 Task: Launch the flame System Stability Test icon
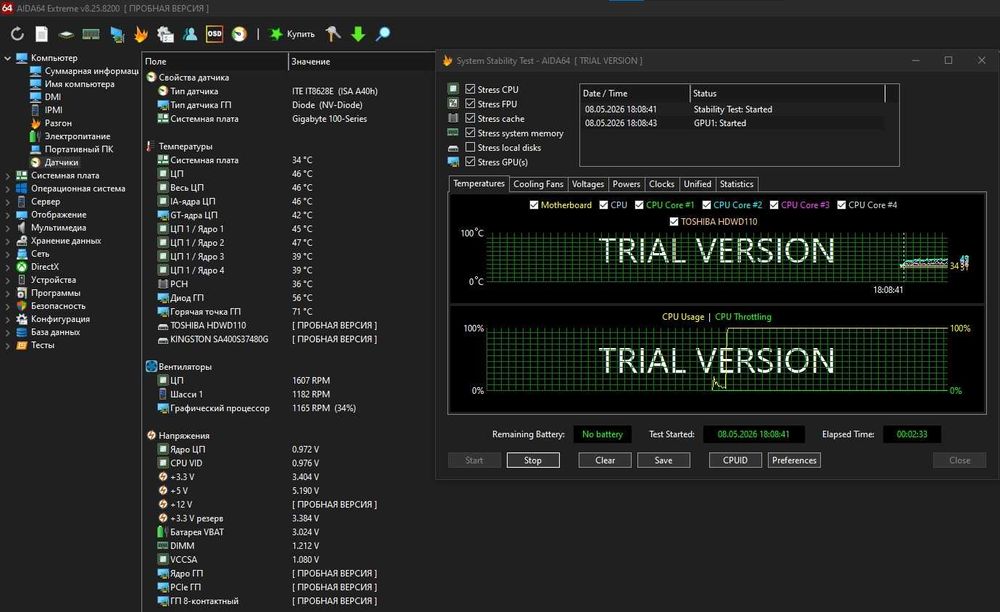(140, 34)
